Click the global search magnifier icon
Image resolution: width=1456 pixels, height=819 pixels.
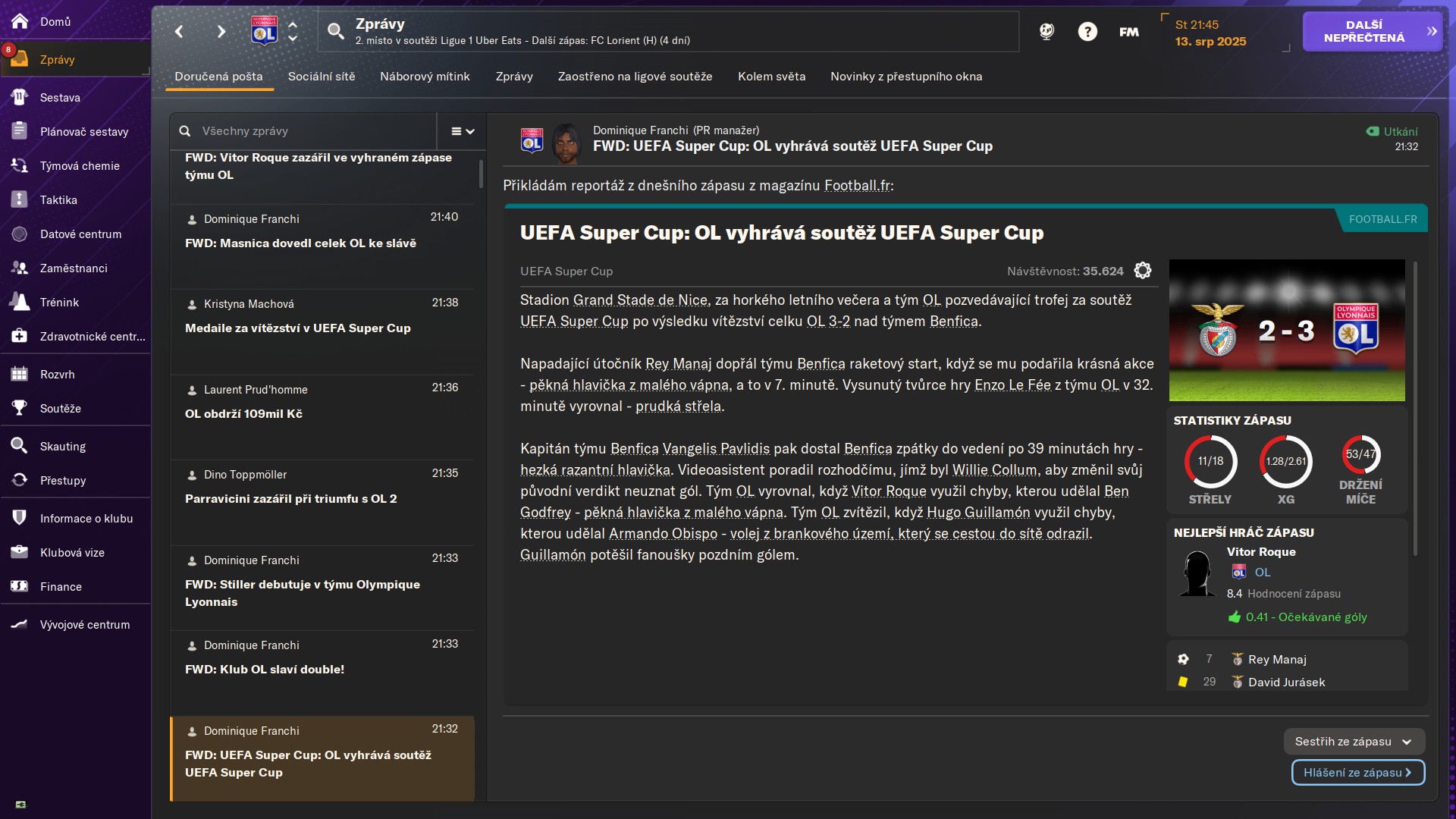coord(335,31)
